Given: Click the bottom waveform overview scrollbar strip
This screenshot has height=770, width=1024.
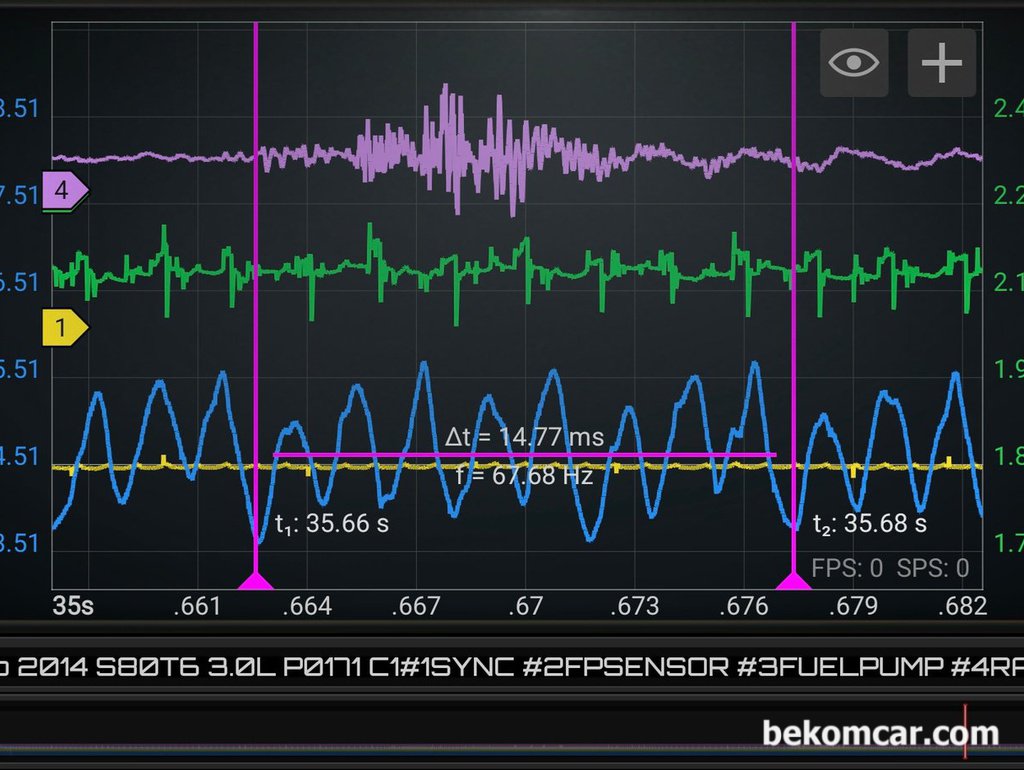Looking at the screenshot, I should click(512, 731).
